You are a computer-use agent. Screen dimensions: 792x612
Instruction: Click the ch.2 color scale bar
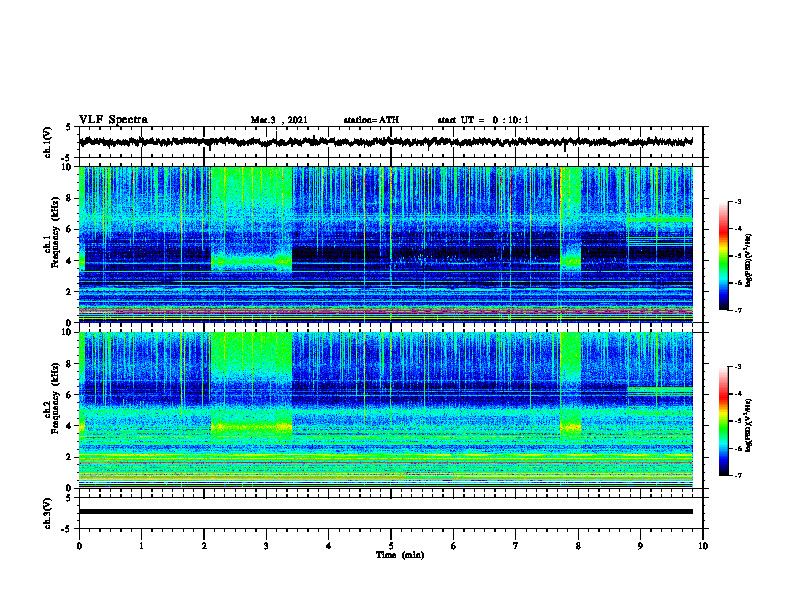pos(723,421)
